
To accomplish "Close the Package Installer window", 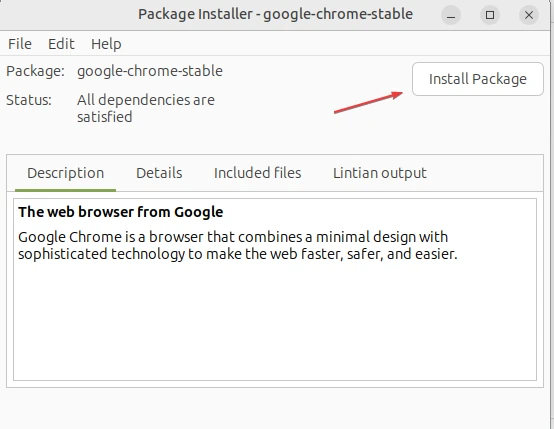I will click(x=529, y=15).
